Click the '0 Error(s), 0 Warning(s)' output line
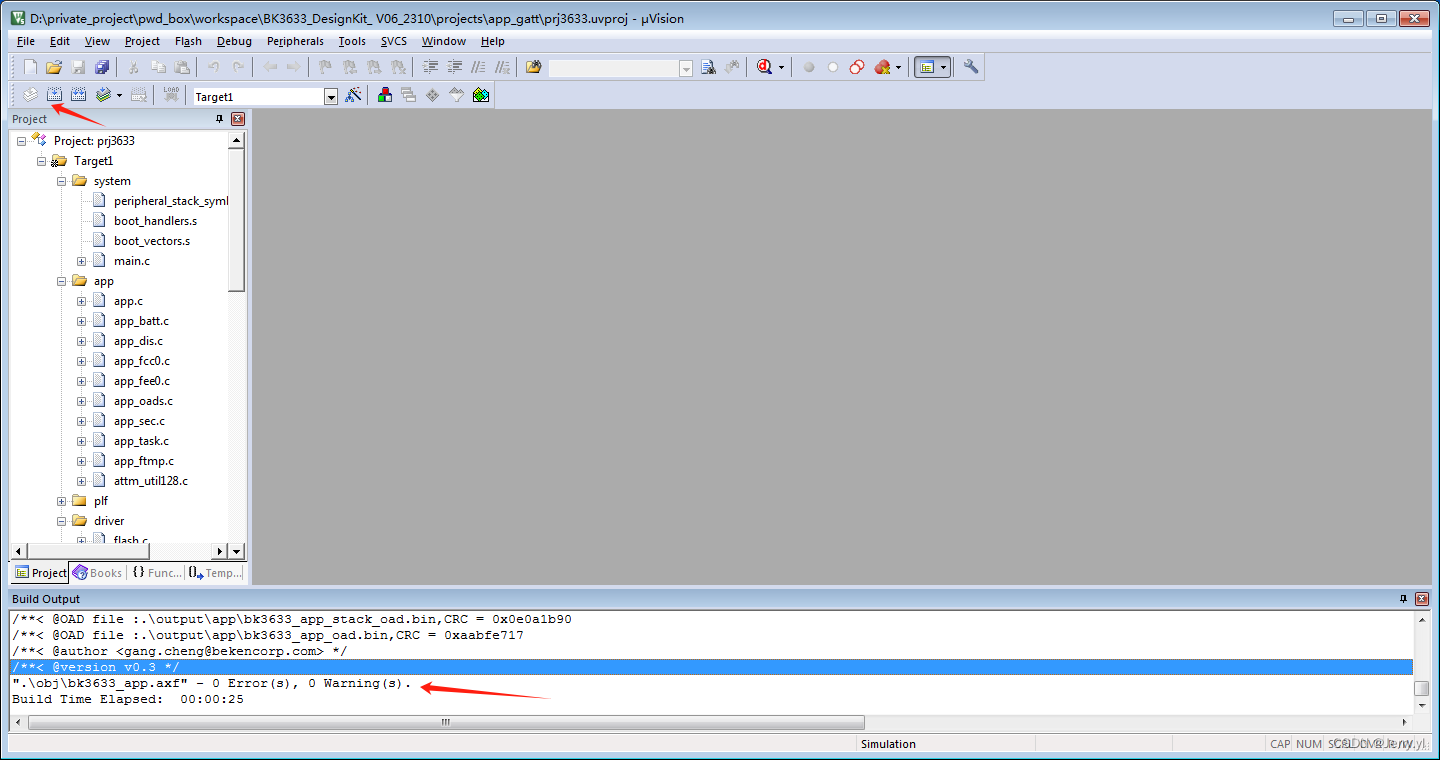The image size is (1440, 760). click(212, 683)
